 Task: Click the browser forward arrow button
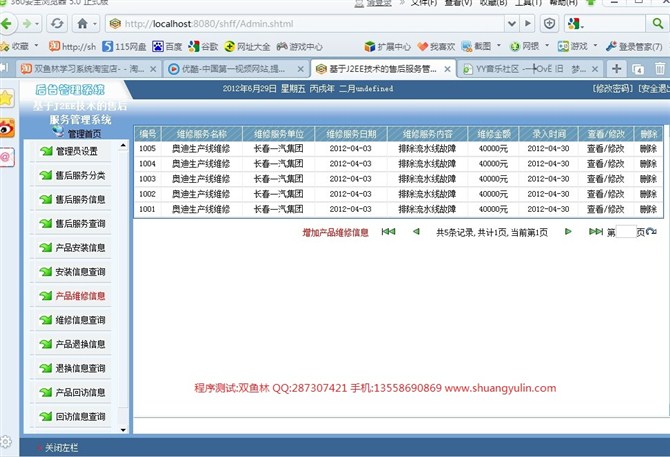(27, 23)
